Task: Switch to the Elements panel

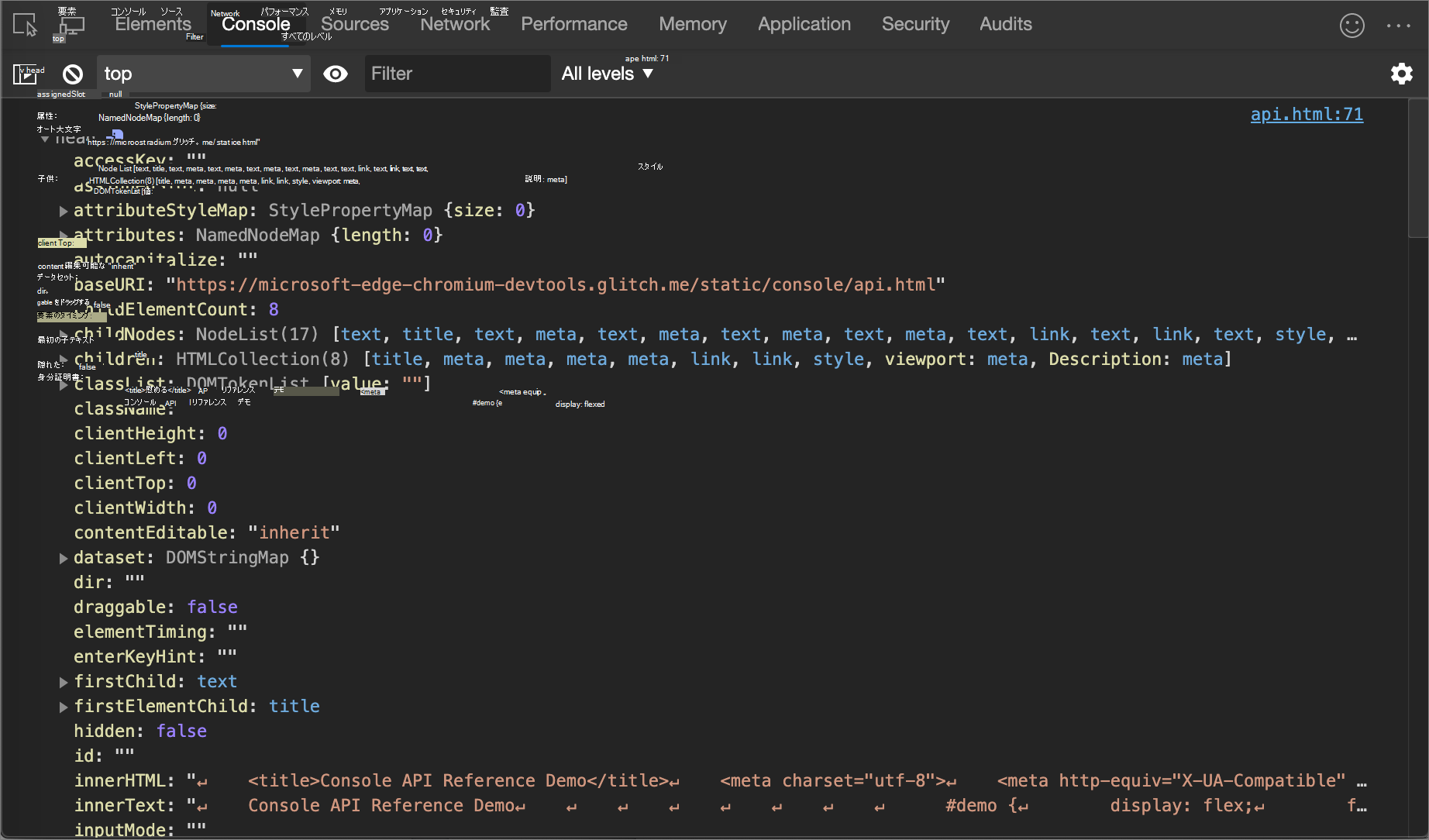Action: 152,24
